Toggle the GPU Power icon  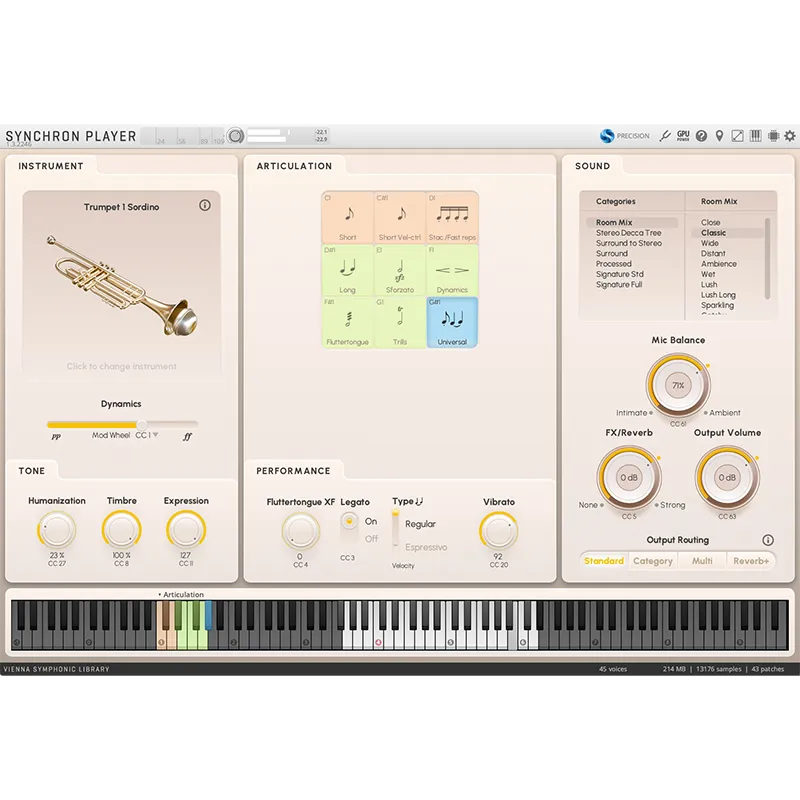click(683, 136)
